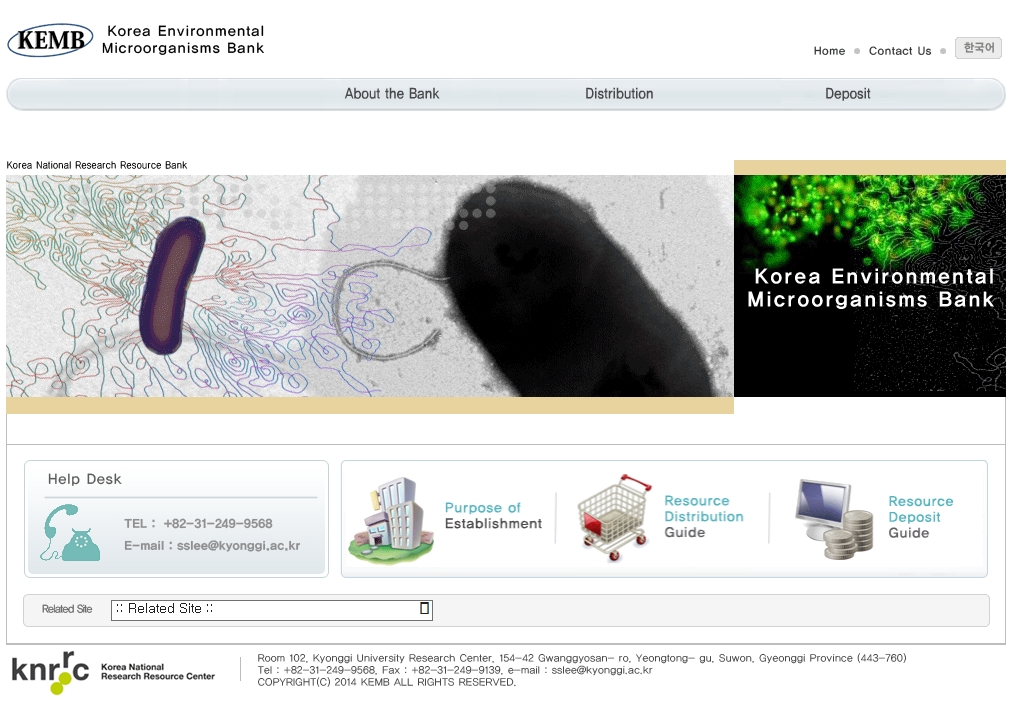Screen dimensions: 1010x703
Task: Open the About the Bank menu
Action: tap(392, 94)
